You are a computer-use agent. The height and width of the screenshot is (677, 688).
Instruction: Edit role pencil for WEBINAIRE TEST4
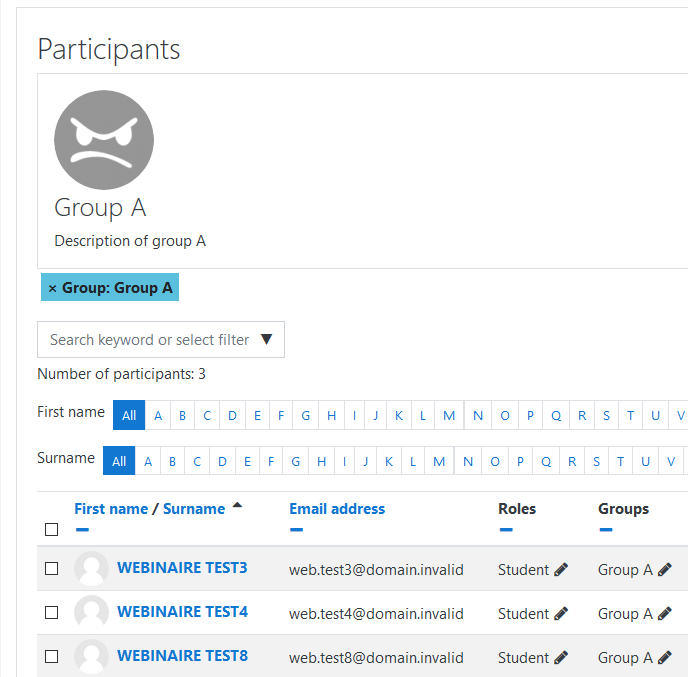coord(561,613)
